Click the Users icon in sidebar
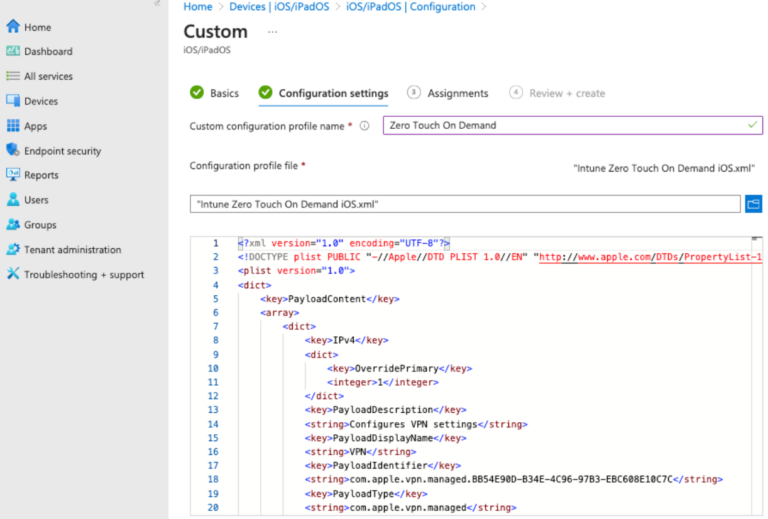This screenshot has height=519, width=768. [13, 200]
